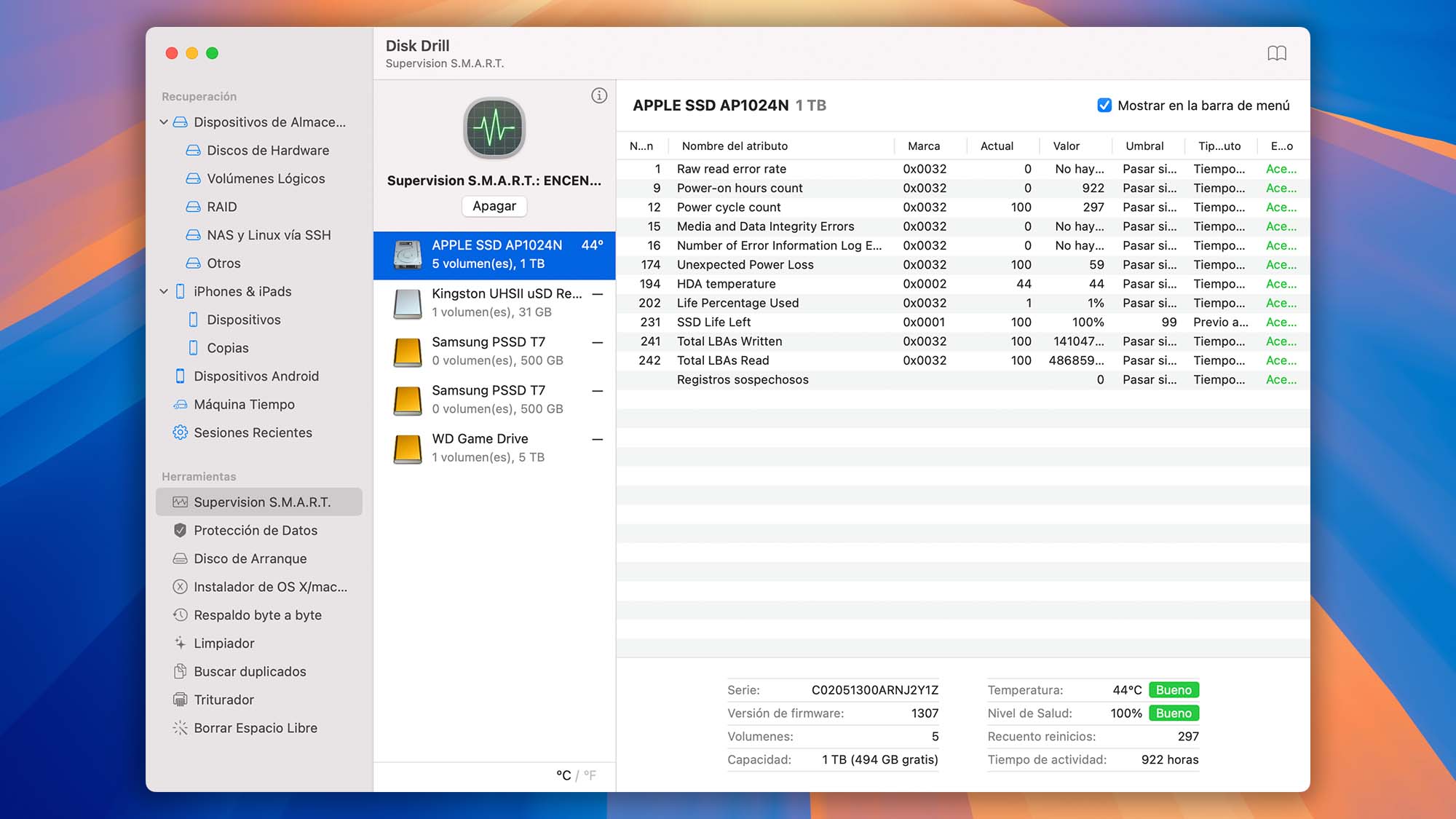Select the Unexpected Power Loss row
The height and width of the screenshot is (819, 1456).
962,265
